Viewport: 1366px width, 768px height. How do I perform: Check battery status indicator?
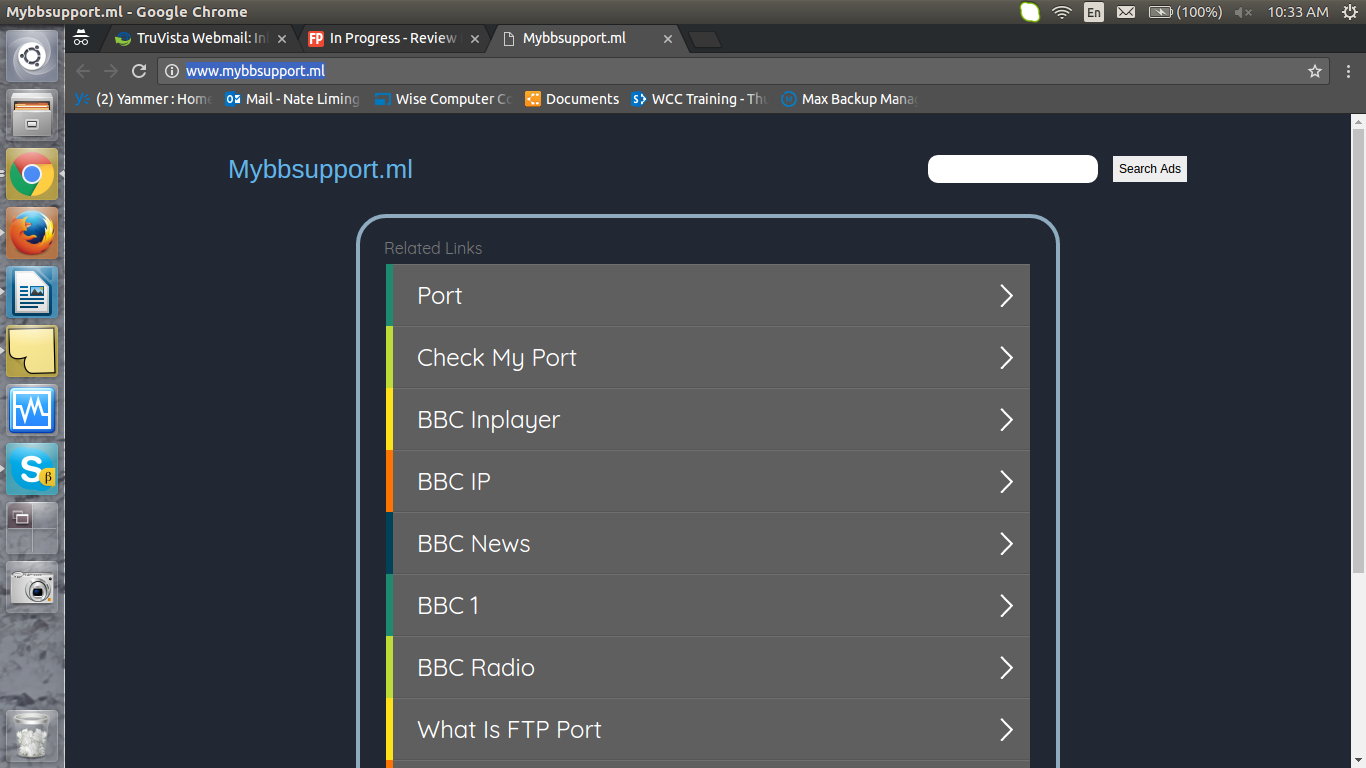[x=1185, y=12]
